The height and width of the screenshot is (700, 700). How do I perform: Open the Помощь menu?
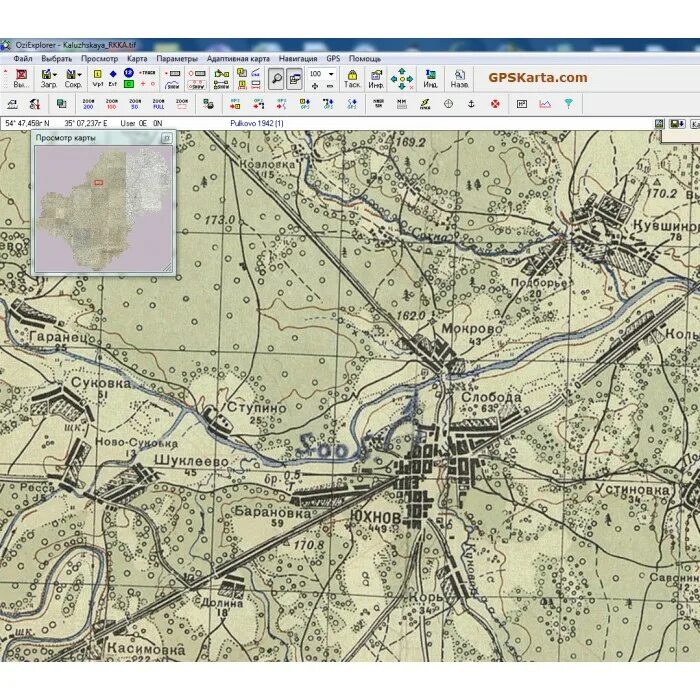pyautogui.click(x=365, y=58)
